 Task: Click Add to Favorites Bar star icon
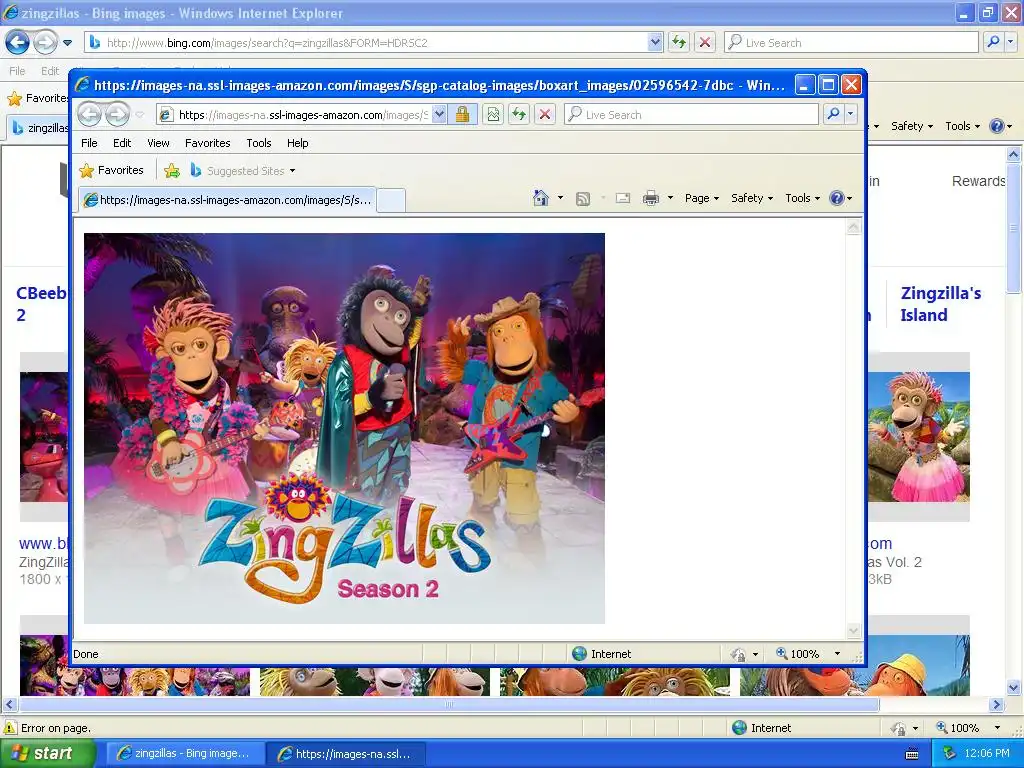172,170
